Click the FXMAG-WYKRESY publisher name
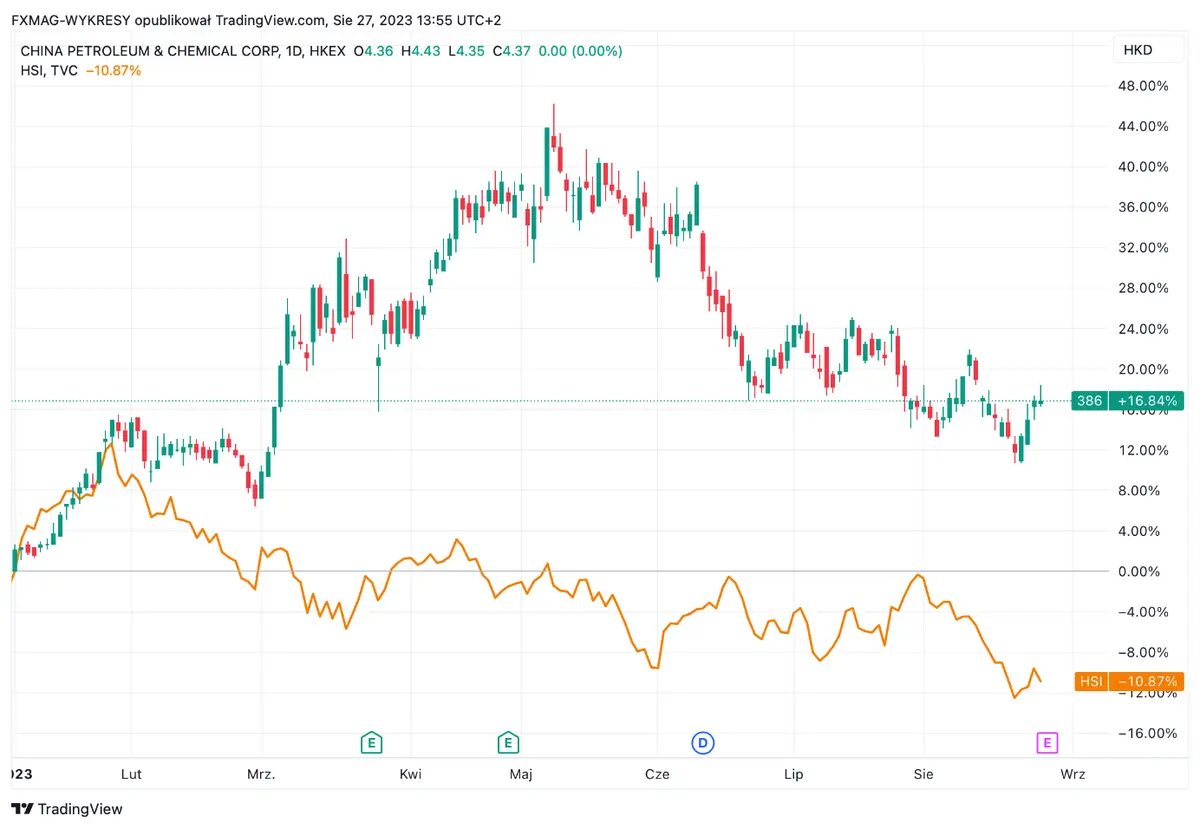Screen dimensions: 1200x829 coord(72,19)
